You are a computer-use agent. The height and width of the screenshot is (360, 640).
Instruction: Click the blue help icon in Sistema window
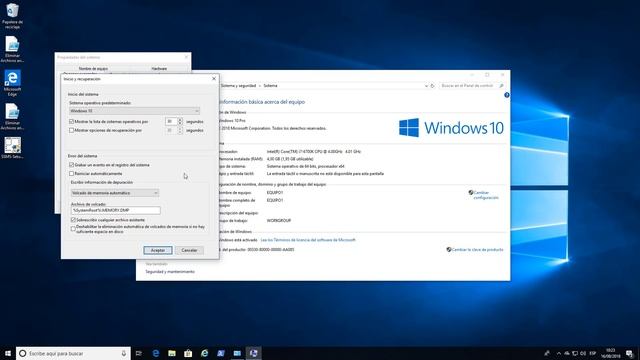pos(507,95)
